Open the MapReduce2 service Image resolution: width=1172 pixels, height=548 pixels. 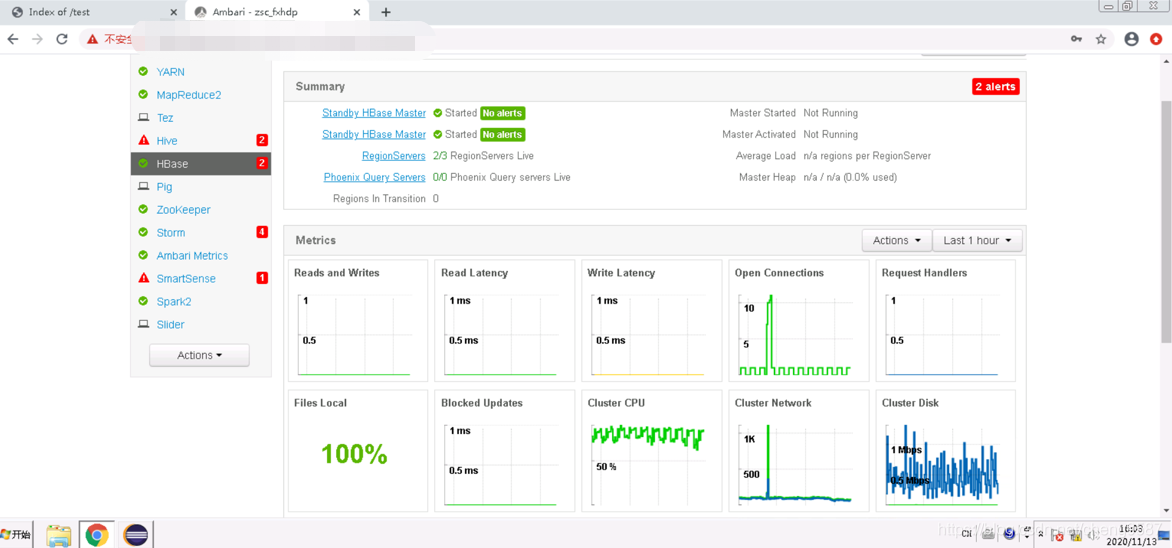188,95
